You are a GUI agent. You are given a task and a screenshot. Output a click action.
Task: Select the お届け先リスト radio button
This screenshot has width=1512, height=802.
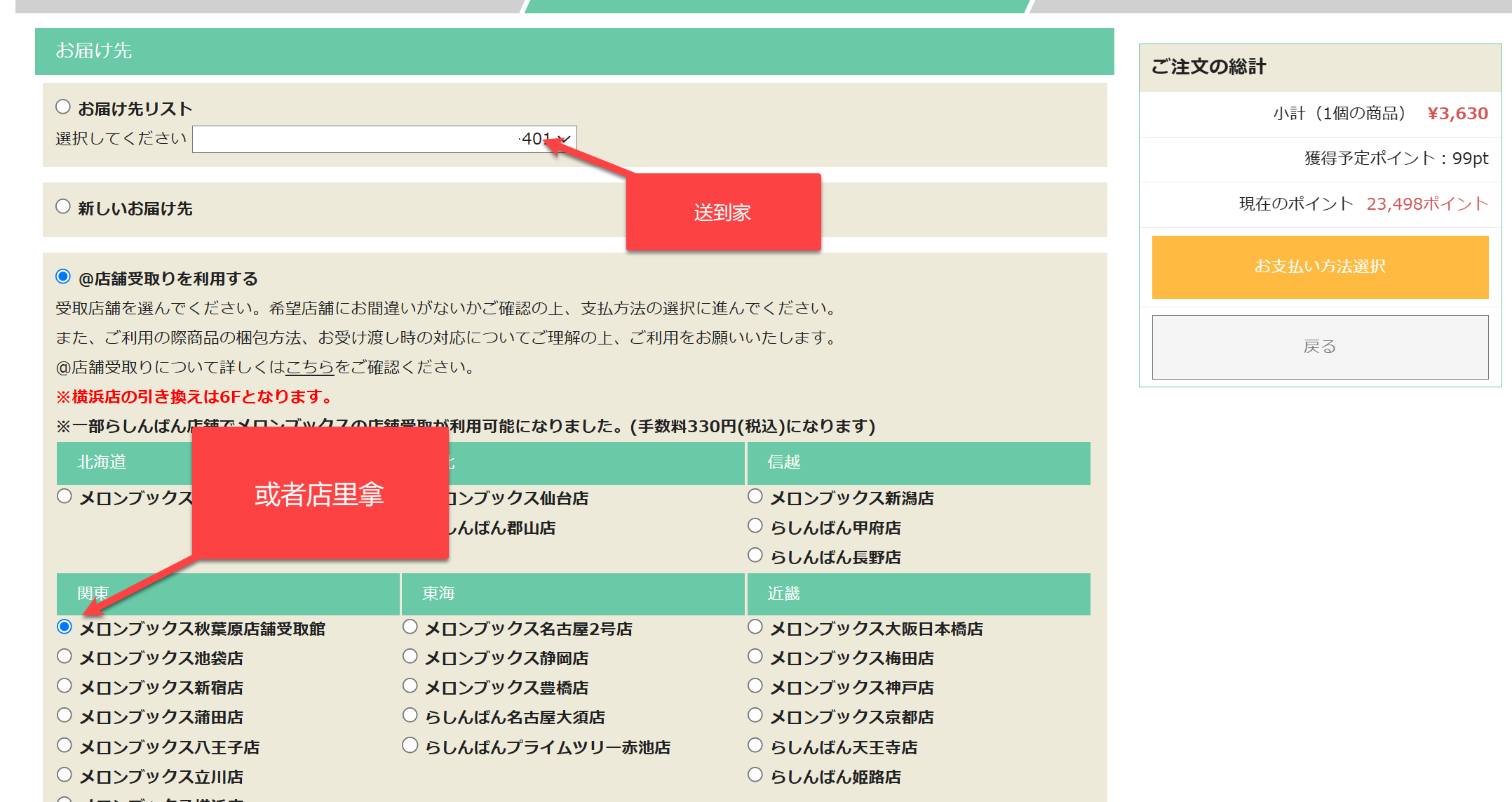(63, 107)
